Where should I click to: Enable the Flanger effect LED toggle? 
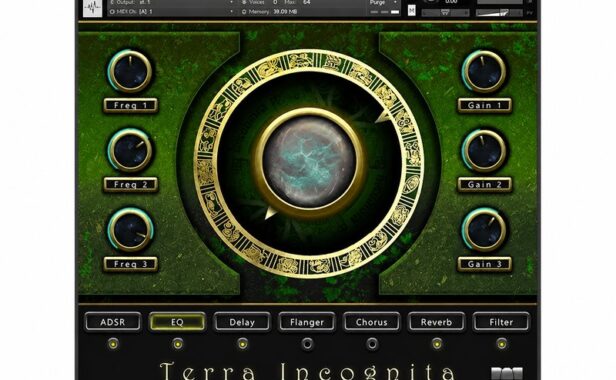307,344
